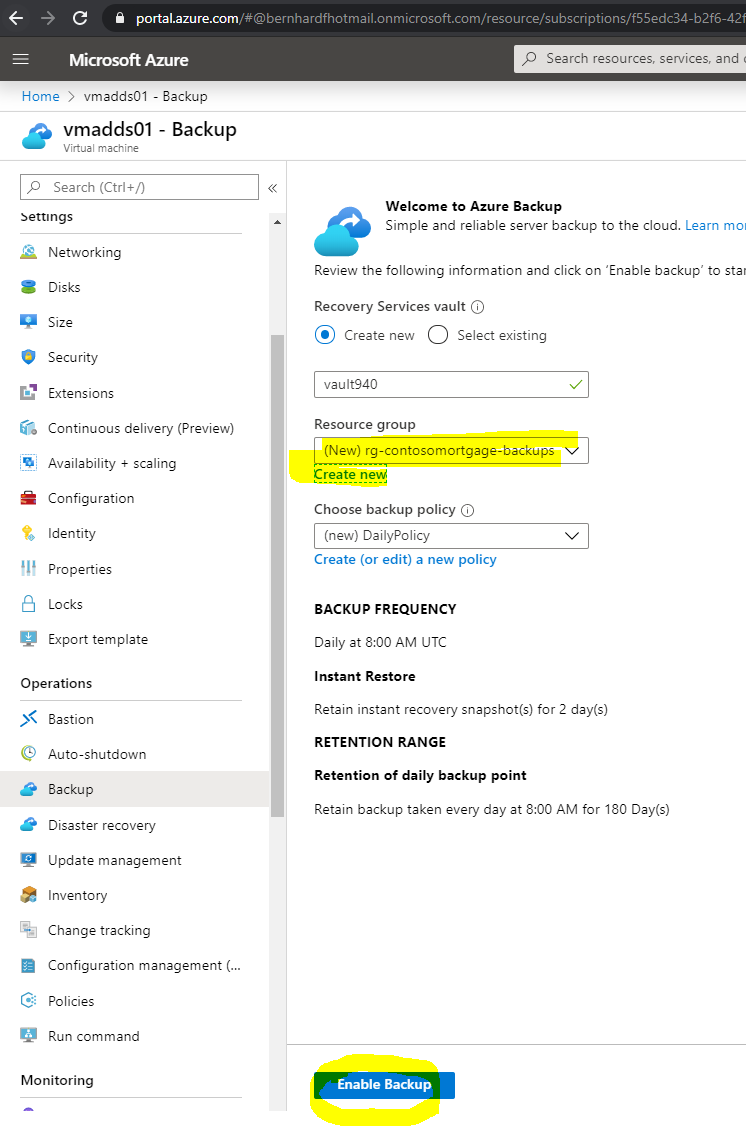
Task: Click Microsoft Azure portal title
Action: (x=129, y=60)
